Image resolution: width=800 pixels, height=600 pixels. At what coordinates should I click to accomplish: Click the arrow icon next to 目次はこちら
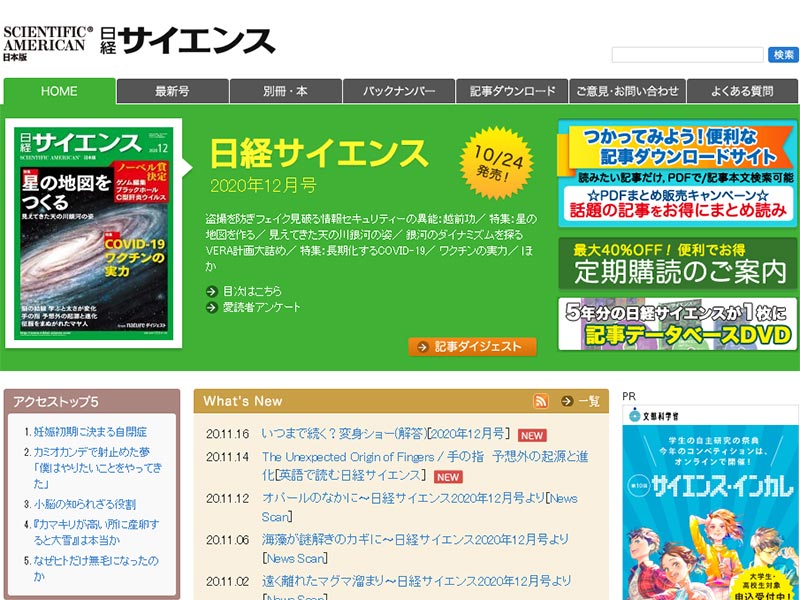point(212,291)
